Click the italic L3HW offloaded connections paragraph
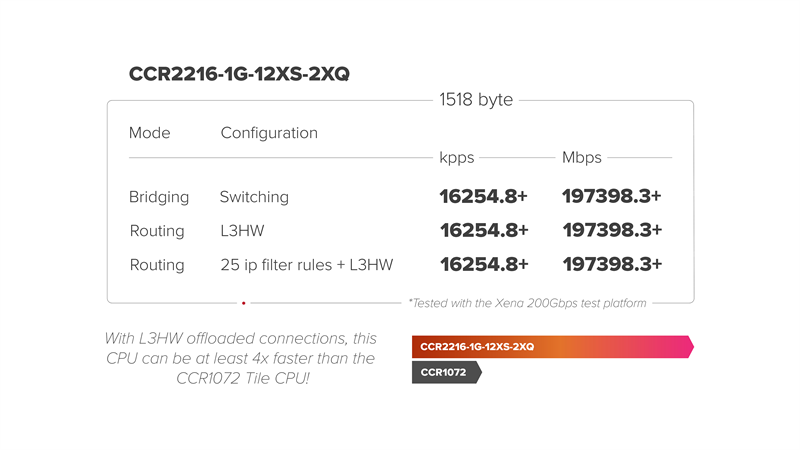Screen dimensions: 800x450 click(x=240, y=358)
